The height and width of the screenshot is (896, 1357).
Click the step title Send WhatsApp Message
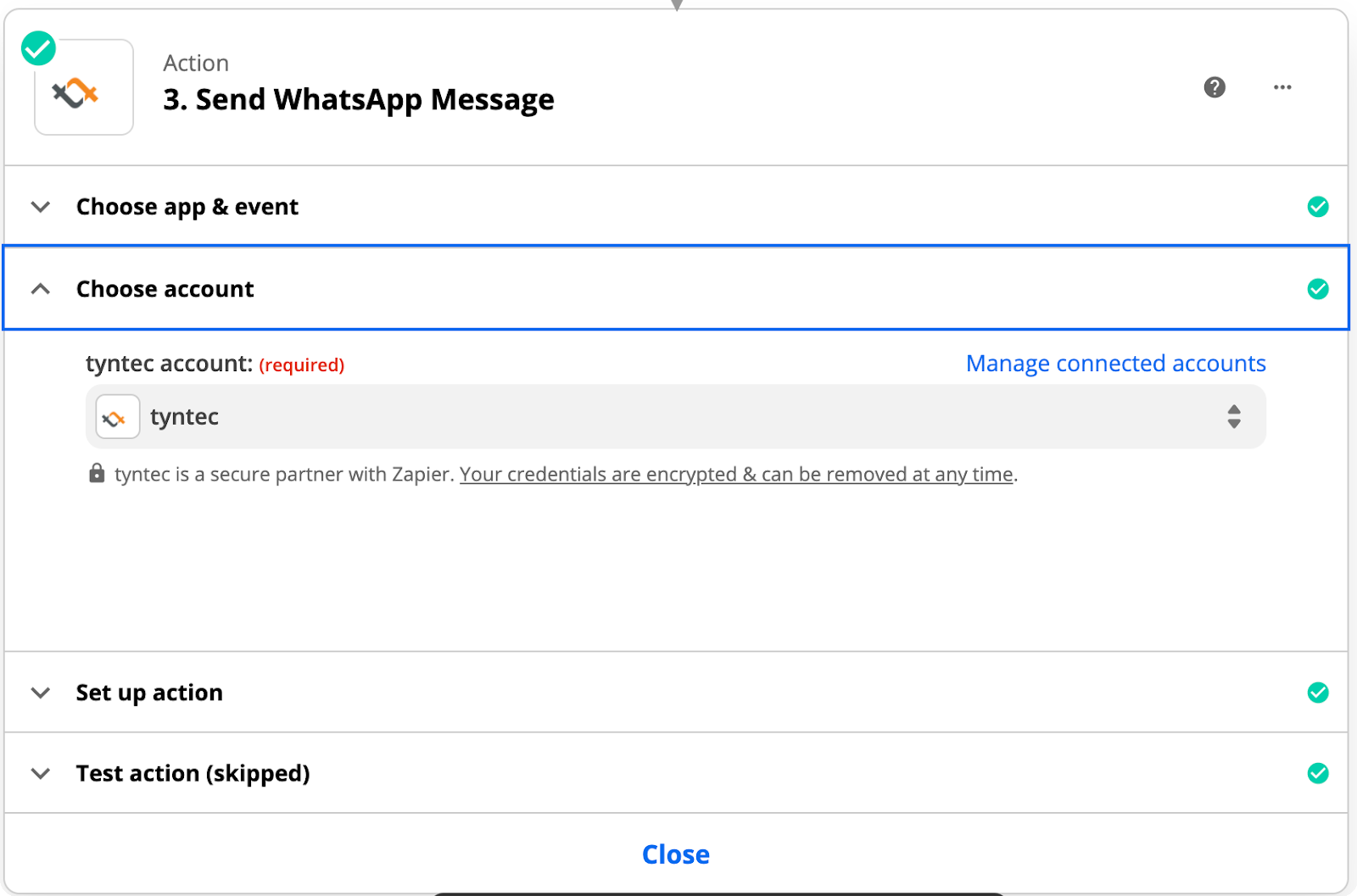tap(359, 100)
